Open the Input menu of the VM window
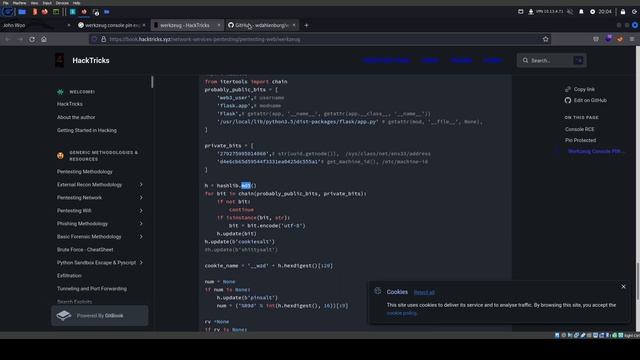This screenshot has height=360, width=640. click(x=47, y=3)
